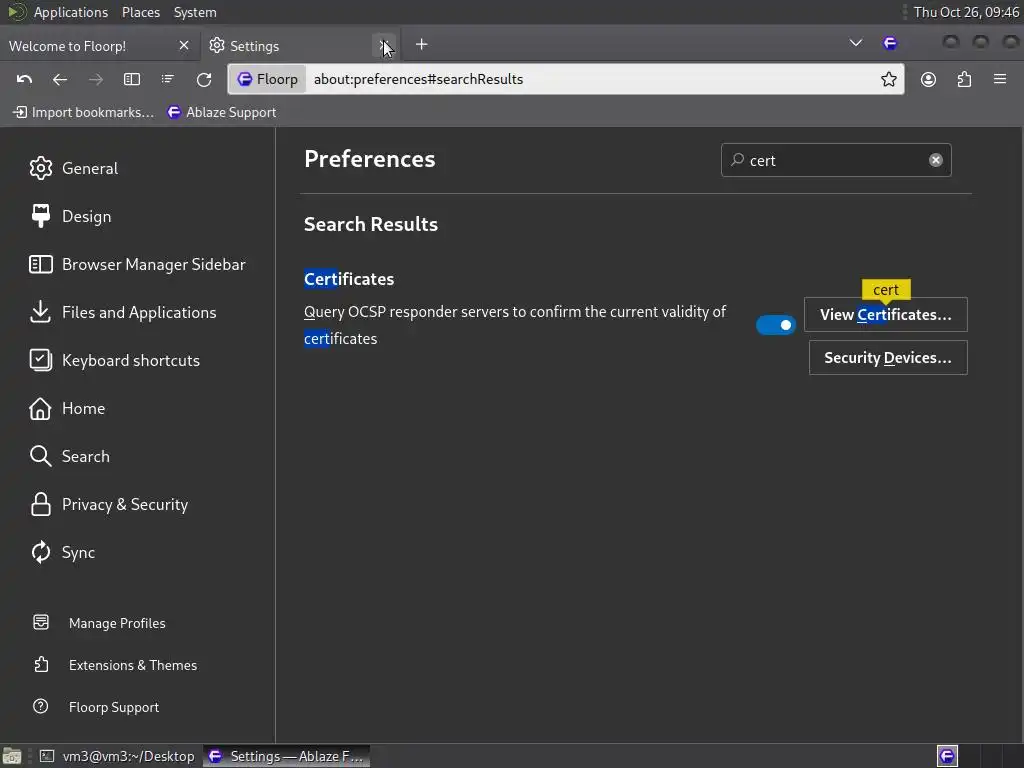
Task: Open Privacy & Security category
Action: pyautogui.click(x=108, y=504)
